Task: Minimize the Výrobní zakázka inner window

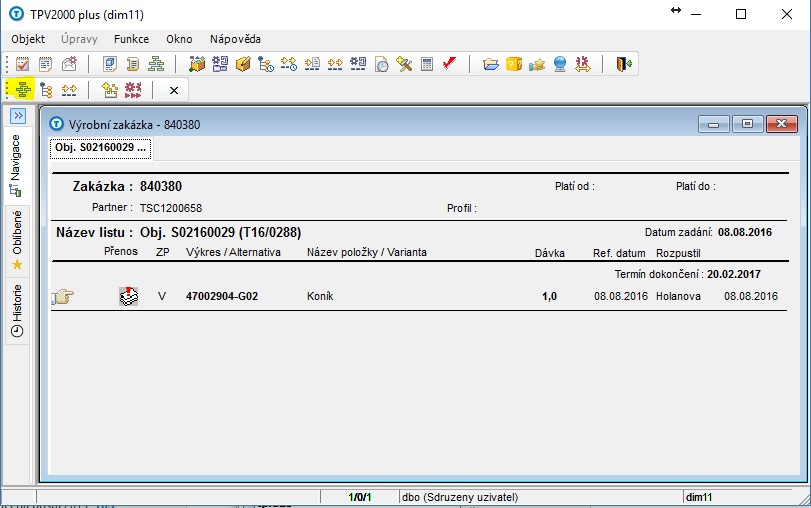Action: coord(714,124)
